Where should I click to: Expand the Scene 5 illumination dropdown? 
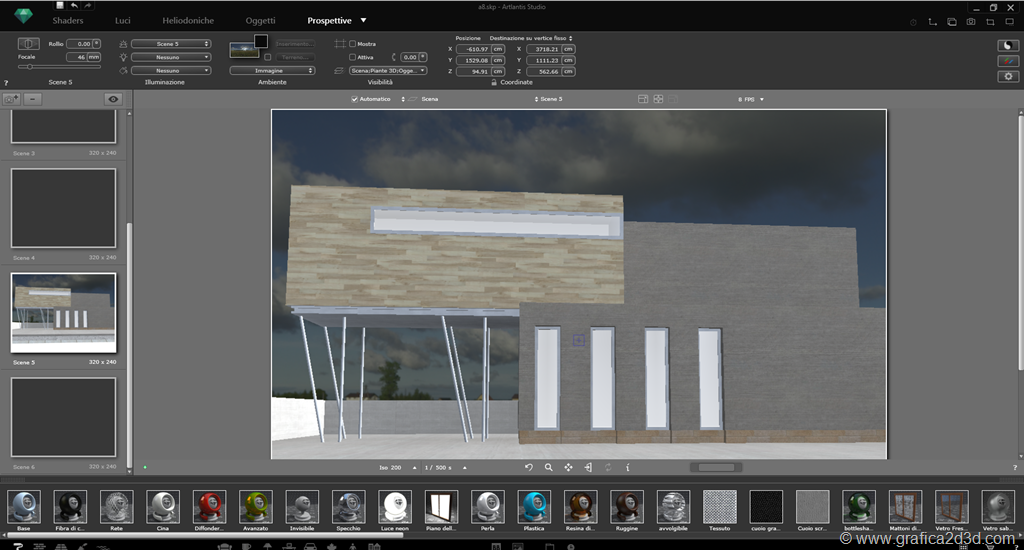[x=170, y=44]
